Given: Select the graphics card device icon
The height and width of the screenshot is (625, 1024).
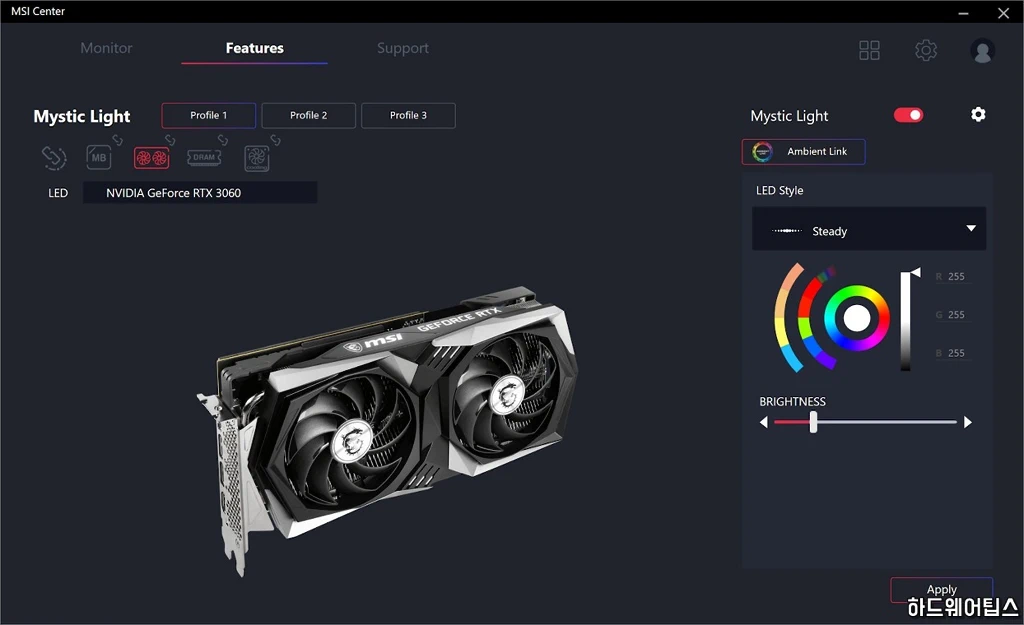Looking at the screenshot, I should [x=152, y=157].
